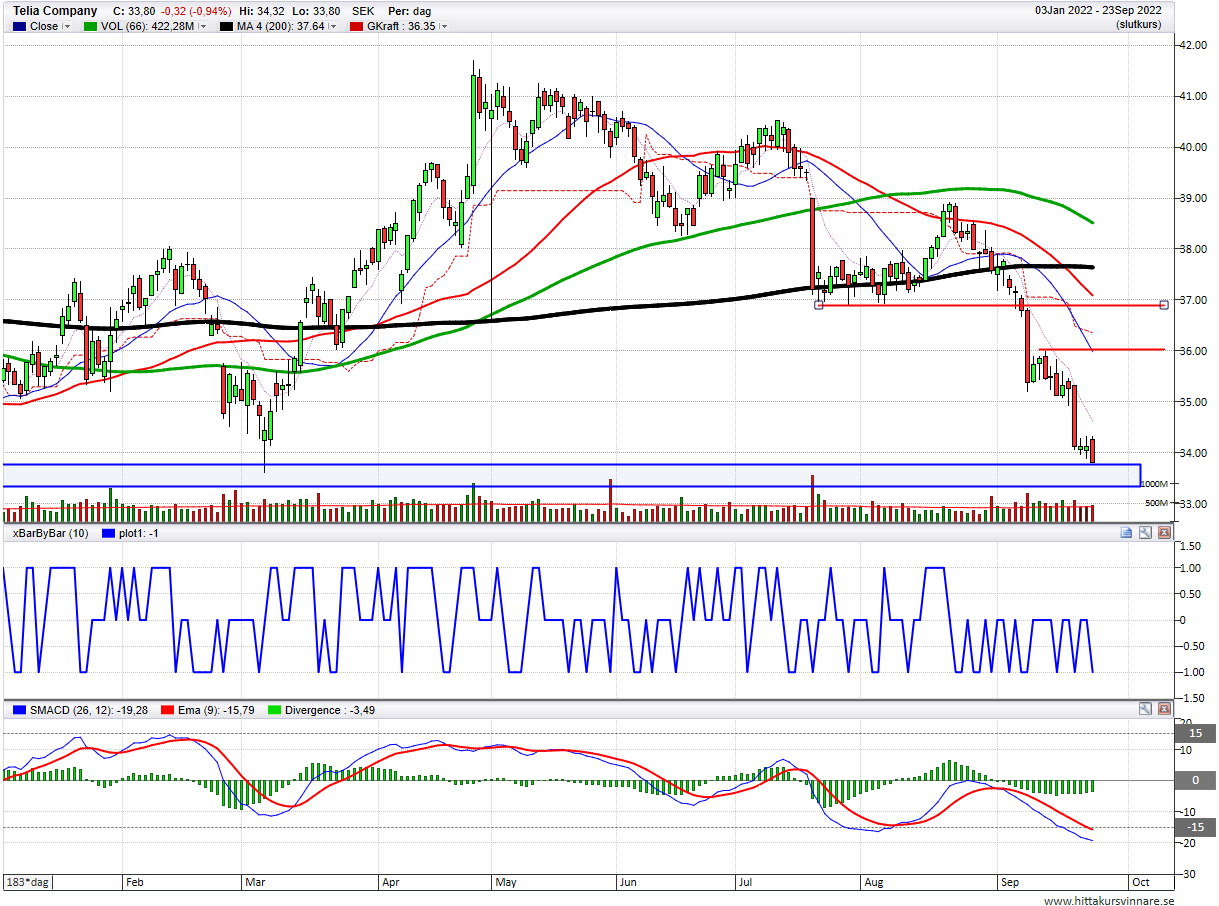Click the date range 03Jan 2022 - 23Sep 2022
Screen dimensions: 1219x906
click(1099, 11)
